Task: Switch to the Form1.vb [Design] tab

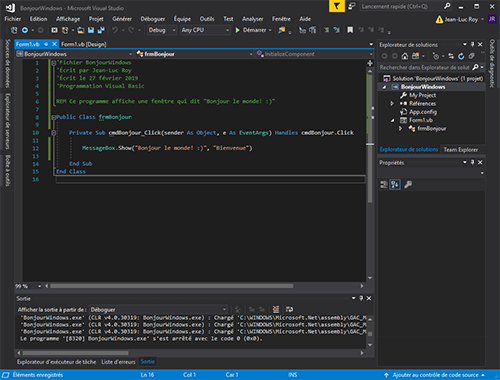Action: pyautogui.click(x=84, y=44)
